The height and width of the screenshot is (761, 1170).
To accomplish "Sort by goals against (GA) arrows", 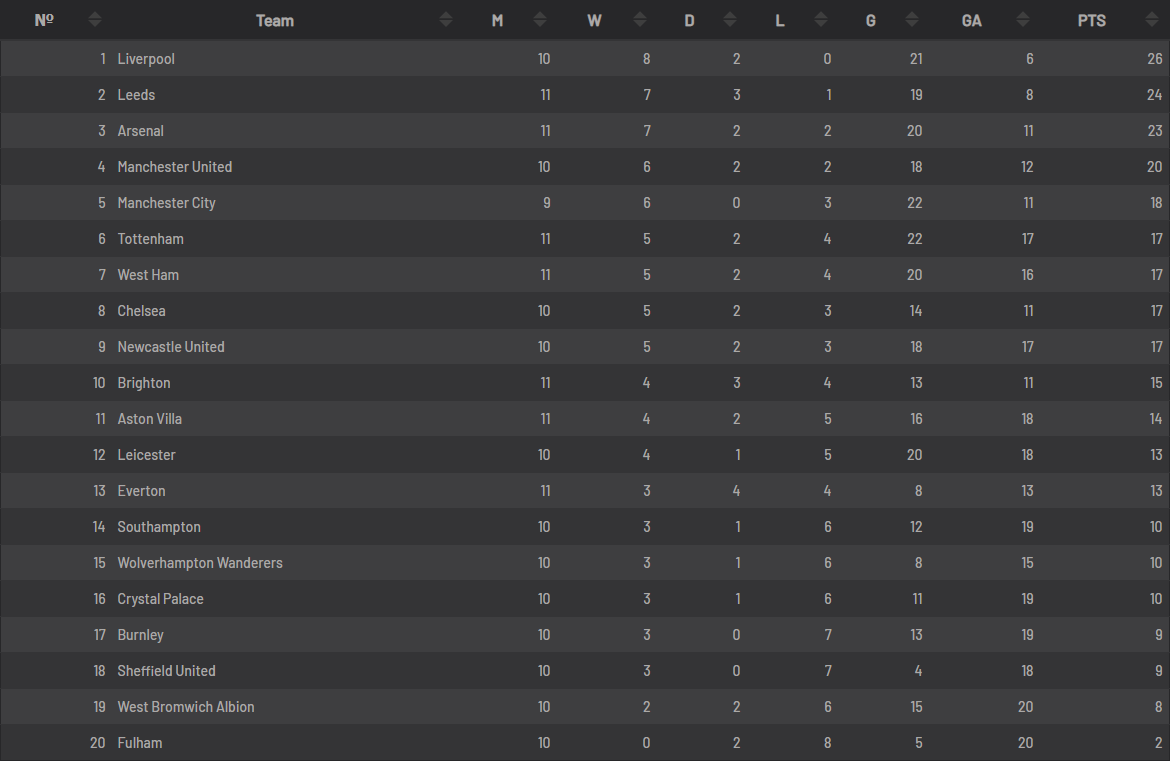I will click(x=1023, y=20).
